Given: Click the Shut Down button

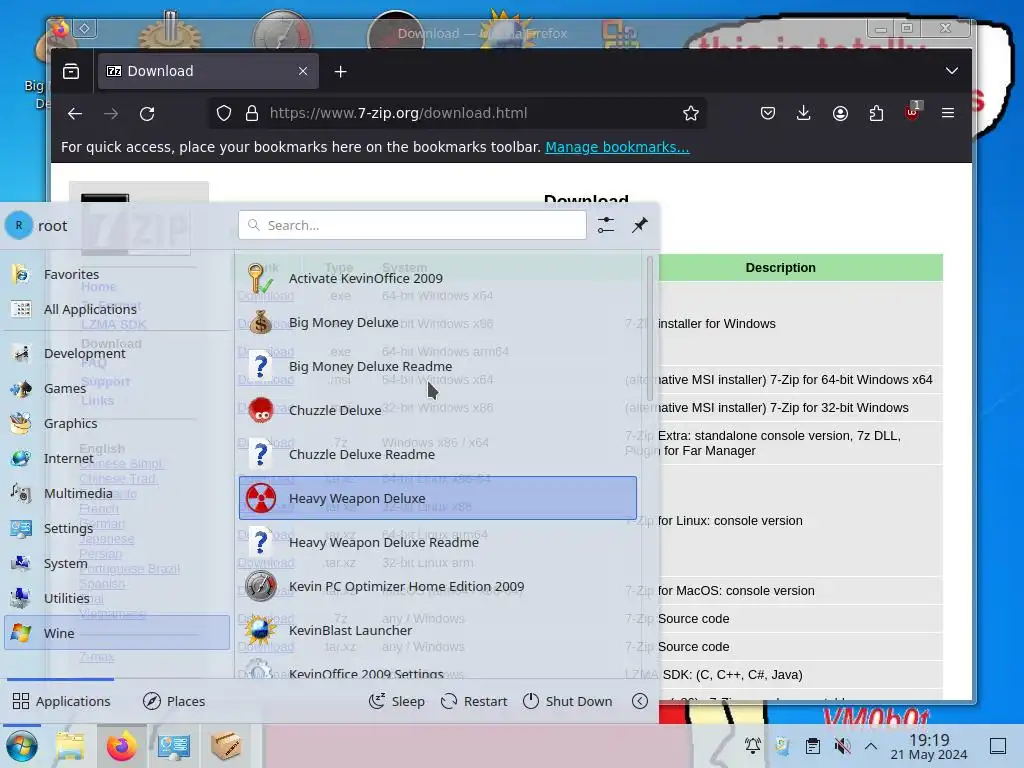Looking at the screenshot, I should [568, 701].
